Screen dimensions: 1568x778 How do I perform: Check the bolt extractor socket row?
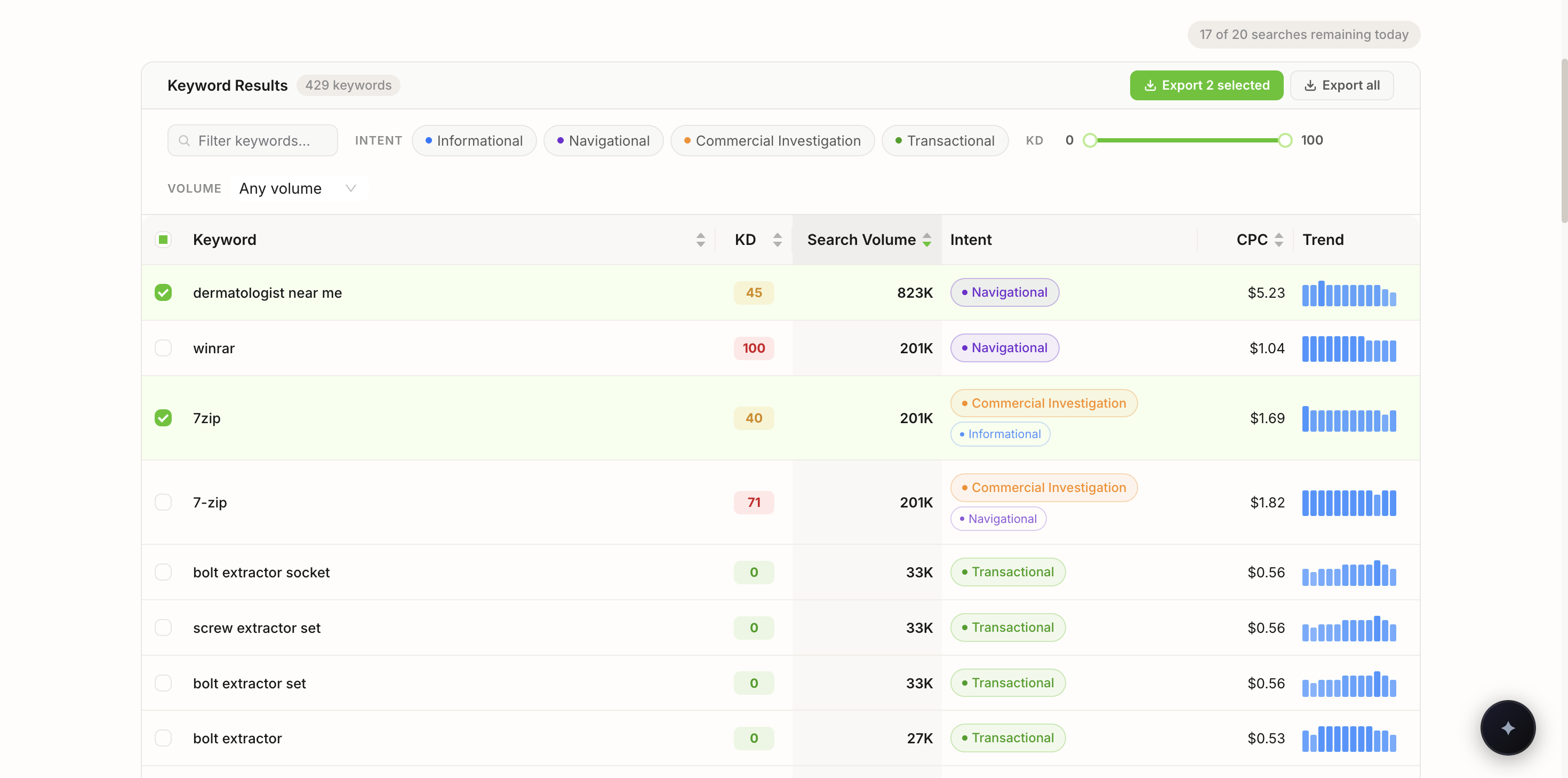click(x=163, y=572)
